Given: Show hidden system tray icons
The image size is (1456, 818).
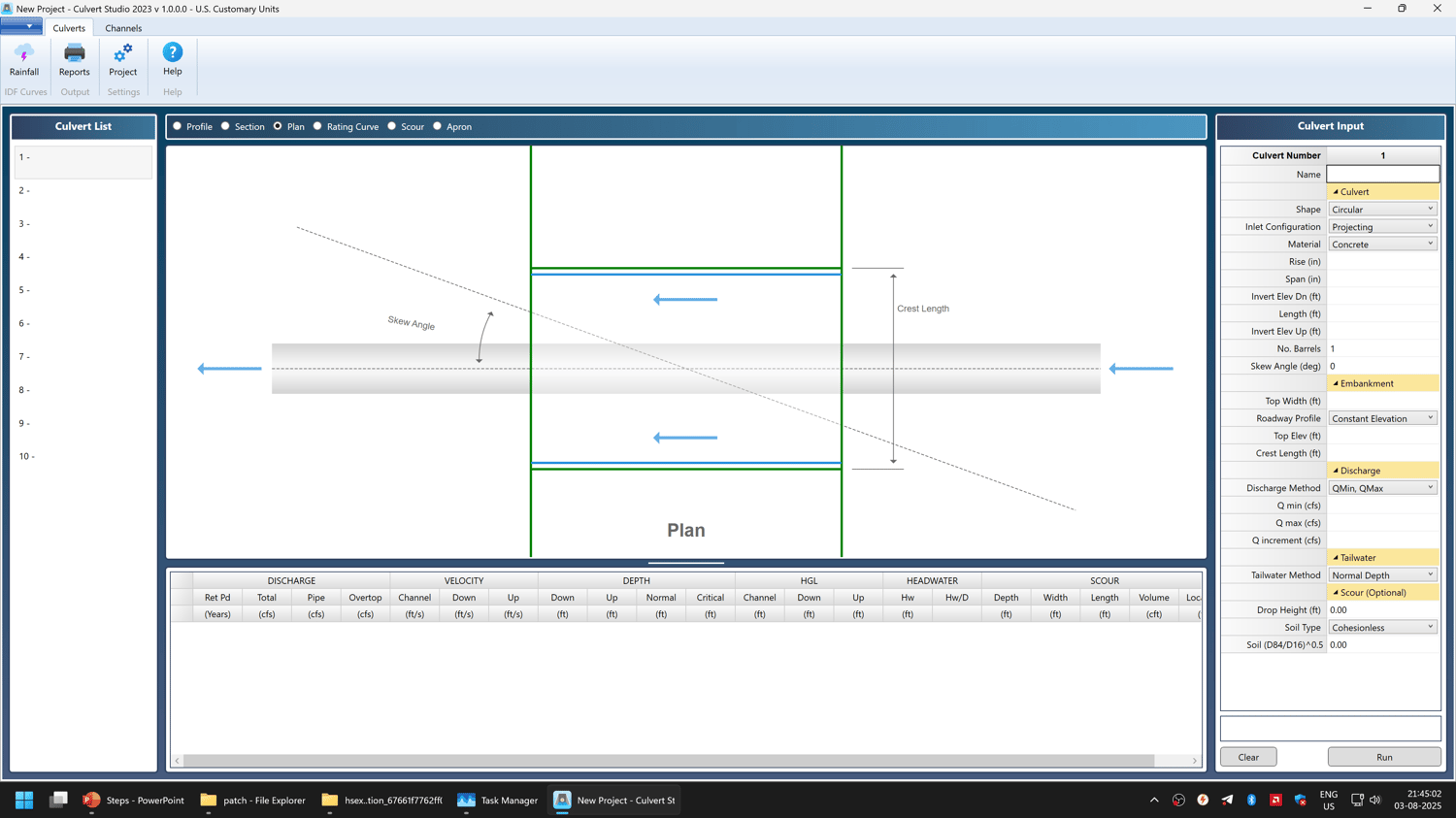Looking at the screenshot, I should click(x=1154, y=801).
